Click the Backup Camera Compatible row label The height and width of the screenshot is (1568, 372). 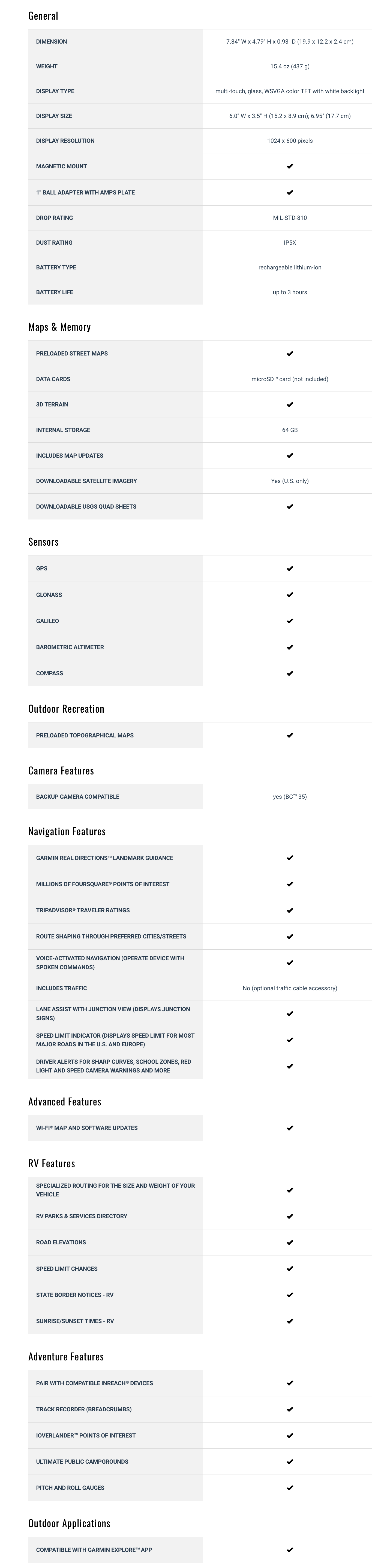click(x=77, y=797)
